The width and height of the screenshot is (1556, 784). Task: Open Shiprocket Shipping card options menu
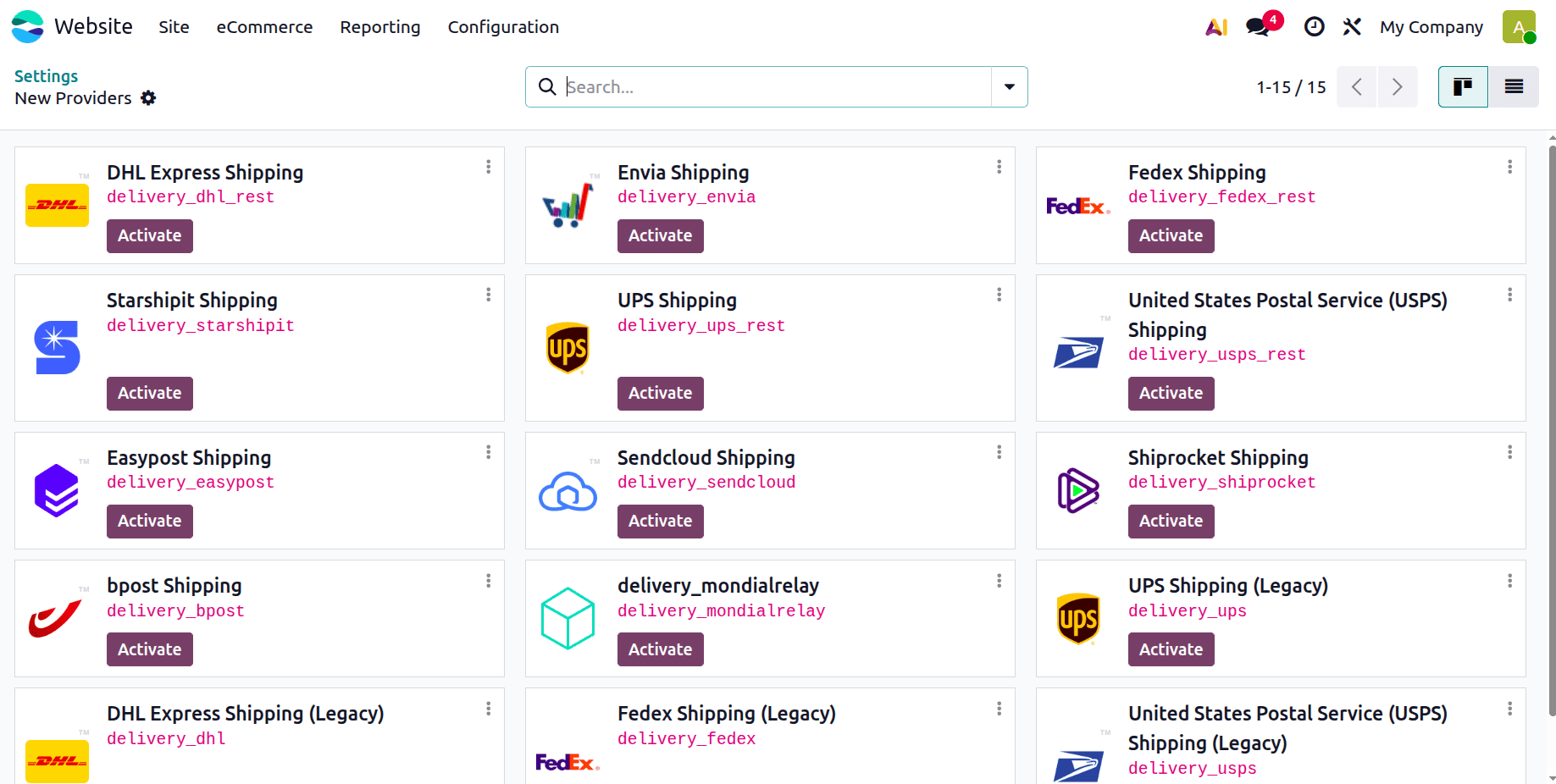(1510, 452)
